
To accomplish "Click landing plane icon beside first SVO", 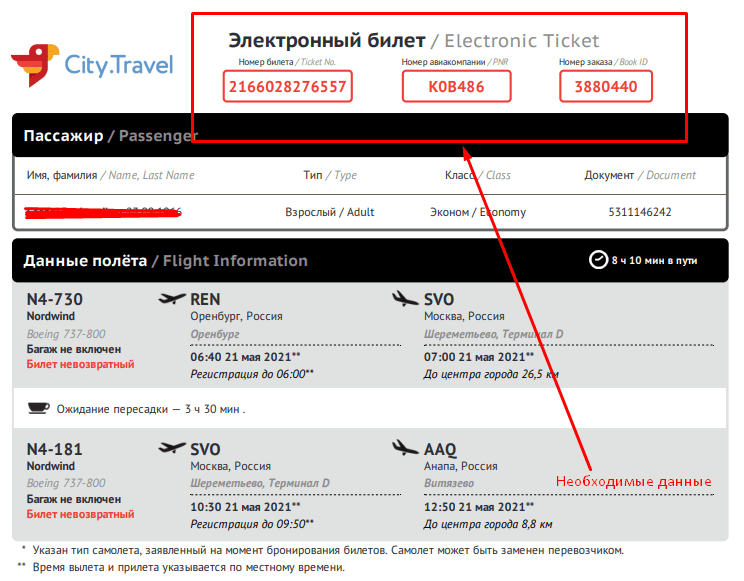I will coord(405,299).
